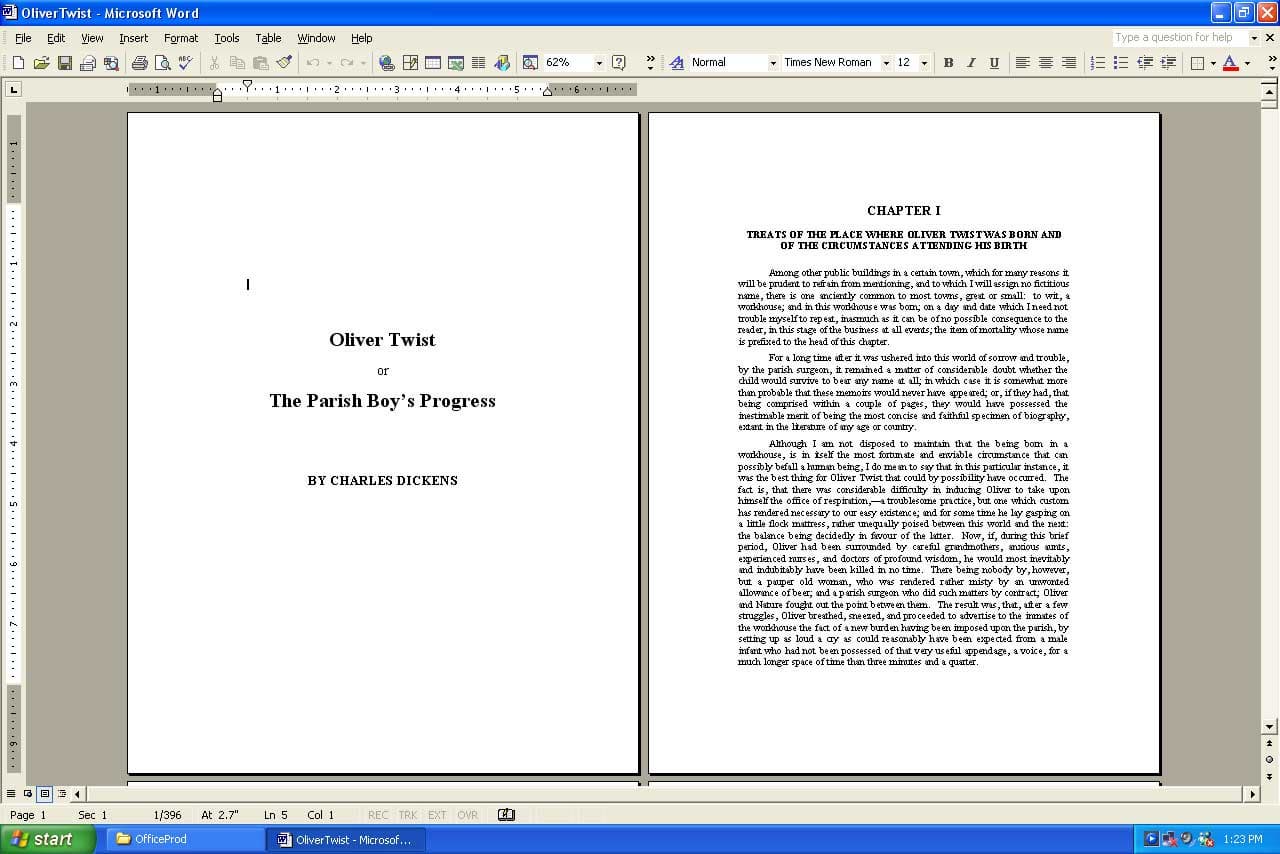Toggle Bold formatting

point(948,63)
